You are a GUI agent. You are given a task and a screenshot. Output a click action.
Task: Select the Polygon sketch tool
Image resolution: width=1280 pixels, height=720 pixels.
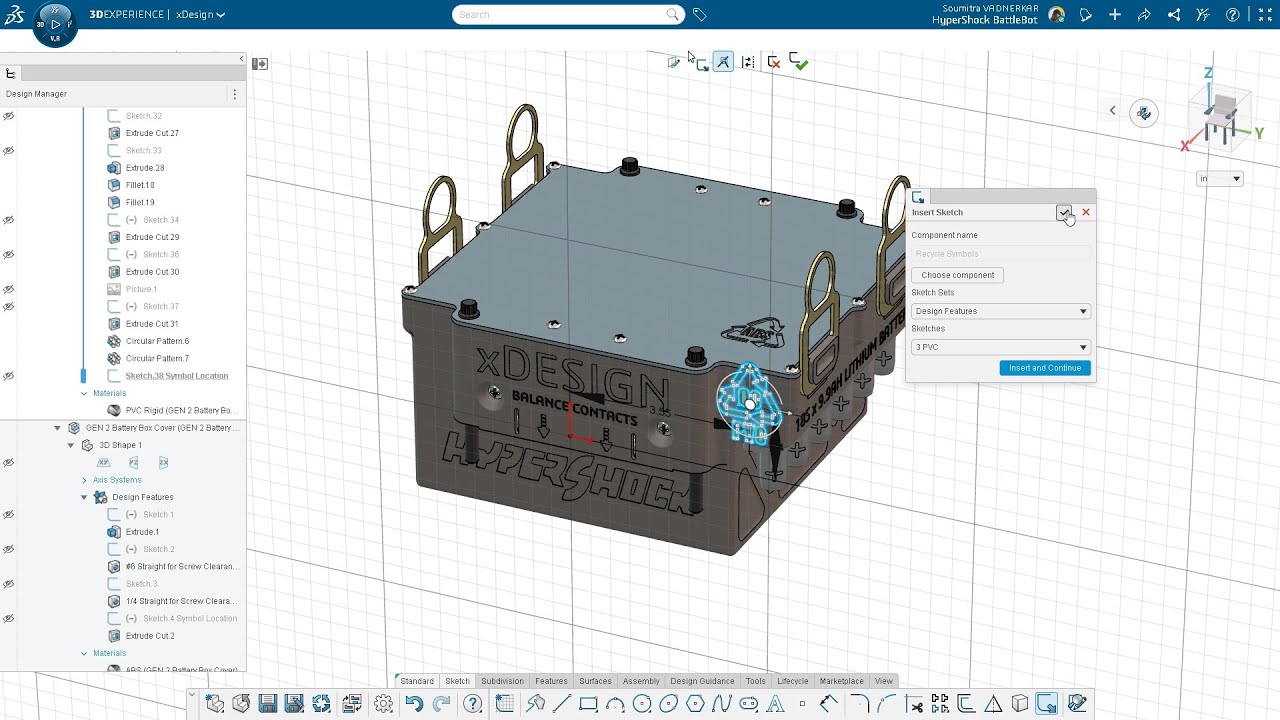point(696,704)
